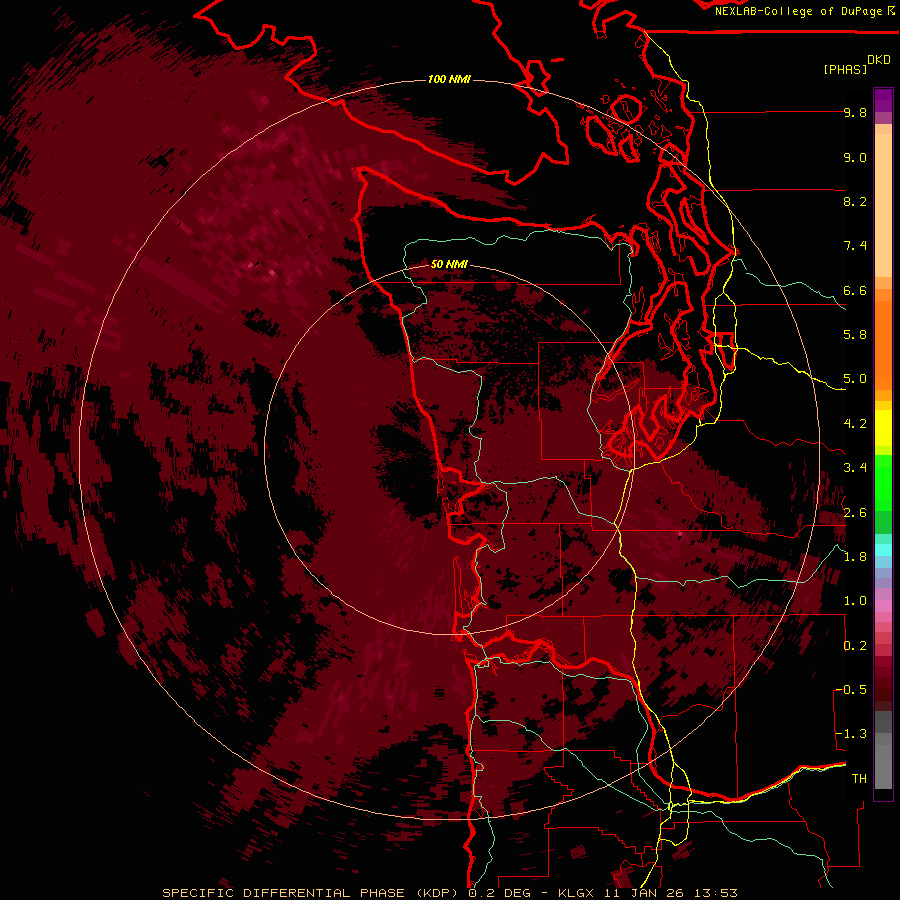The width and height of the screenshot is (900, 900).
Task: Click the DKD label above the color scale
Action: pyautogui.click(x=879, y=60)
